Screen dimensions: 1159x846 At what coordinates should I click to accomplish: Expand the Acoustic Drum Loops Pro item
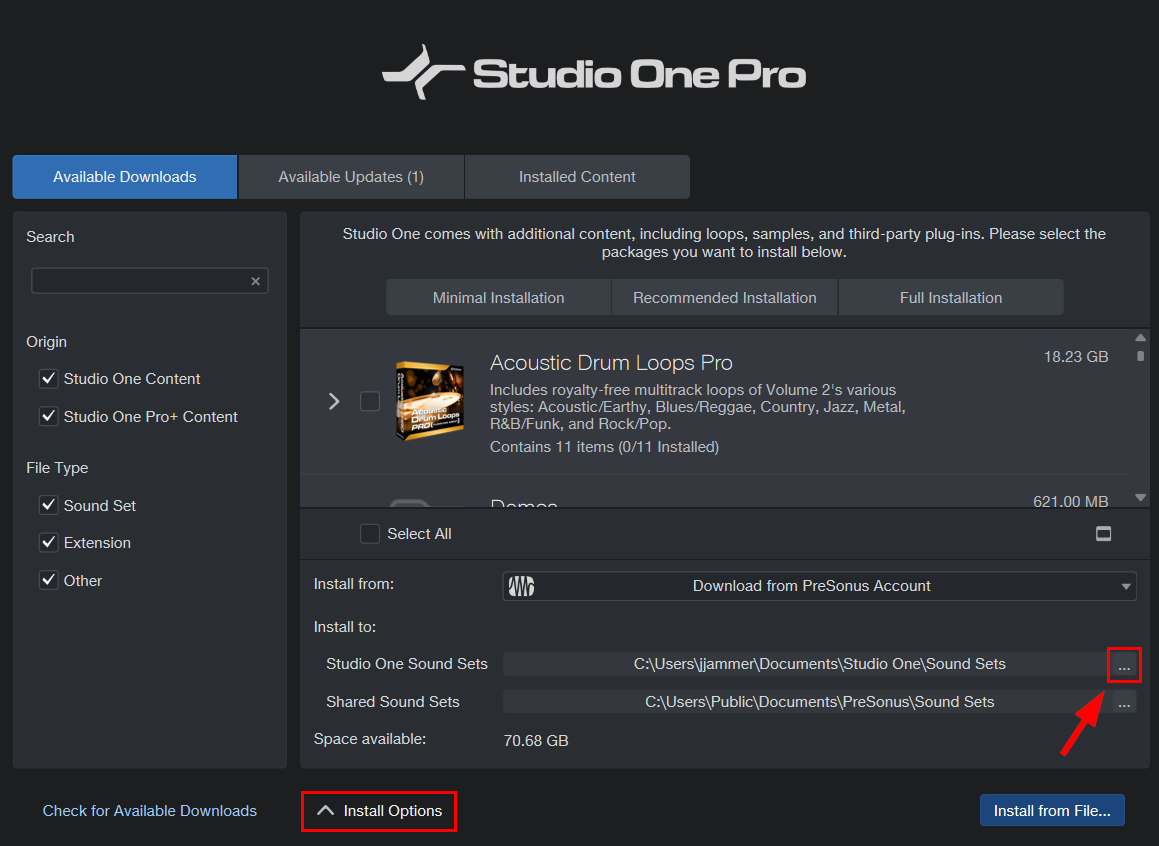pos(334,401)
